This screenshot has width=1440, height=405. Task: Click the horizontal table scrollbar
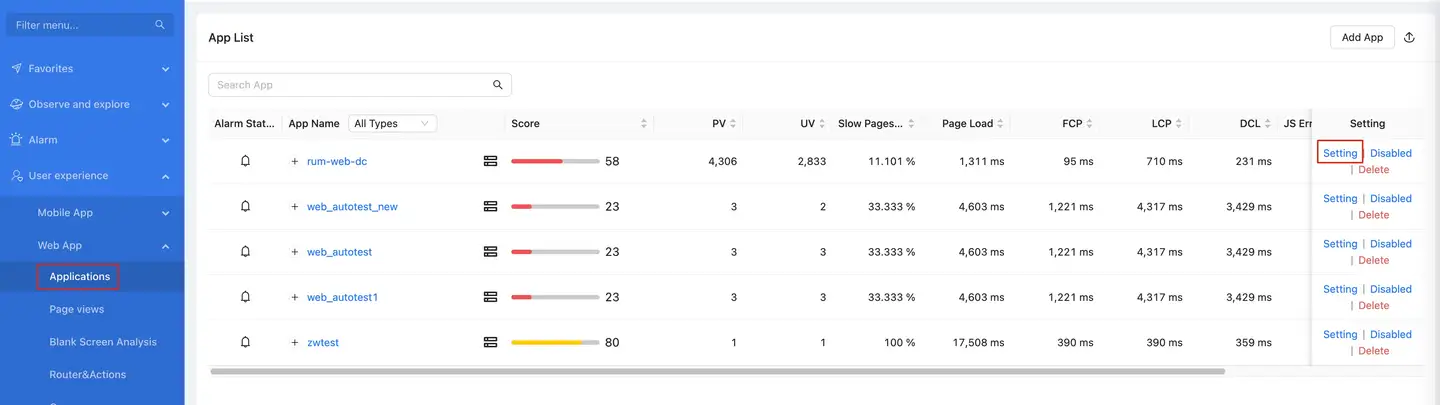point(717,371)
